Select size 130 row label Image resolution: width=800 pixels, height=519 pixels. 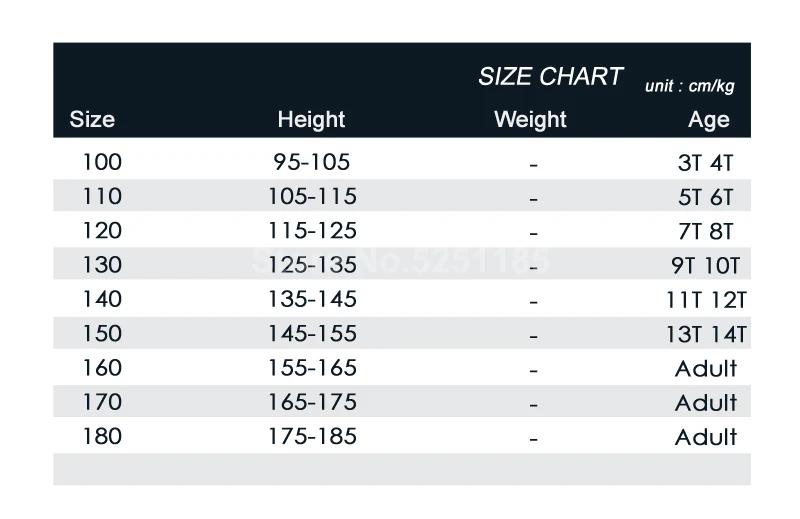102,265
